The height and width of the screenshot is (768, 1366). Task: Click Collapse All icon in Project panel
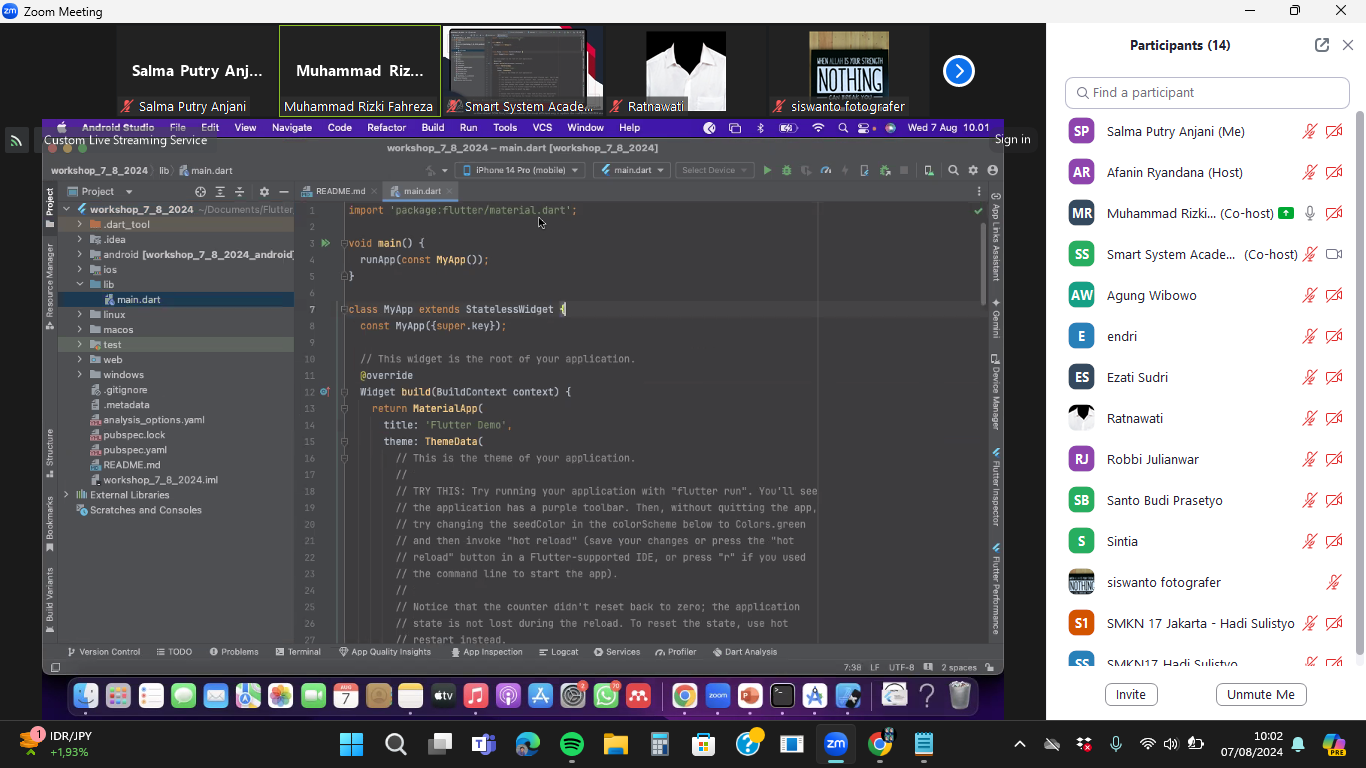pyautogui.click(x=241, y=191)
